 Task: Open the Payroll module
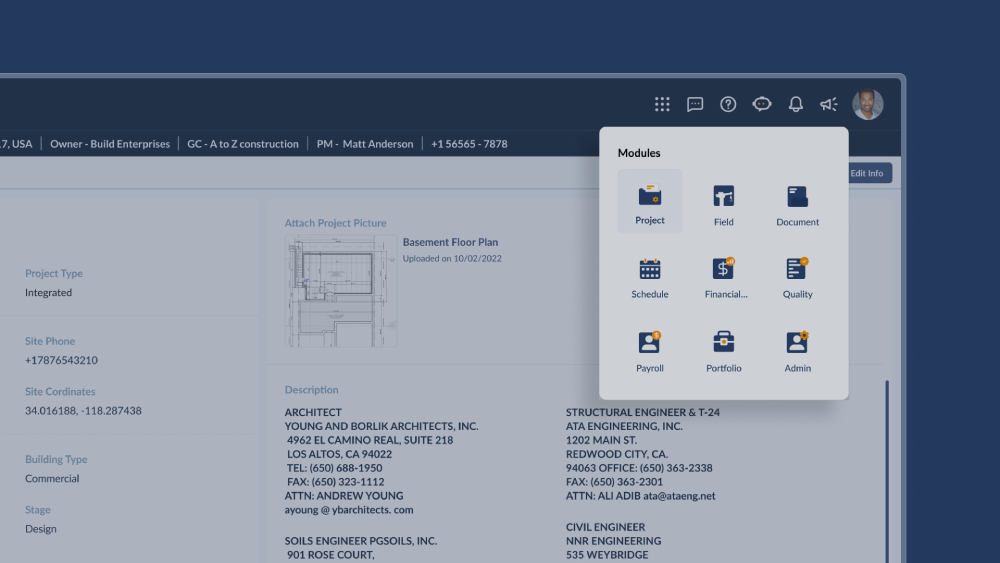(650, 351)
